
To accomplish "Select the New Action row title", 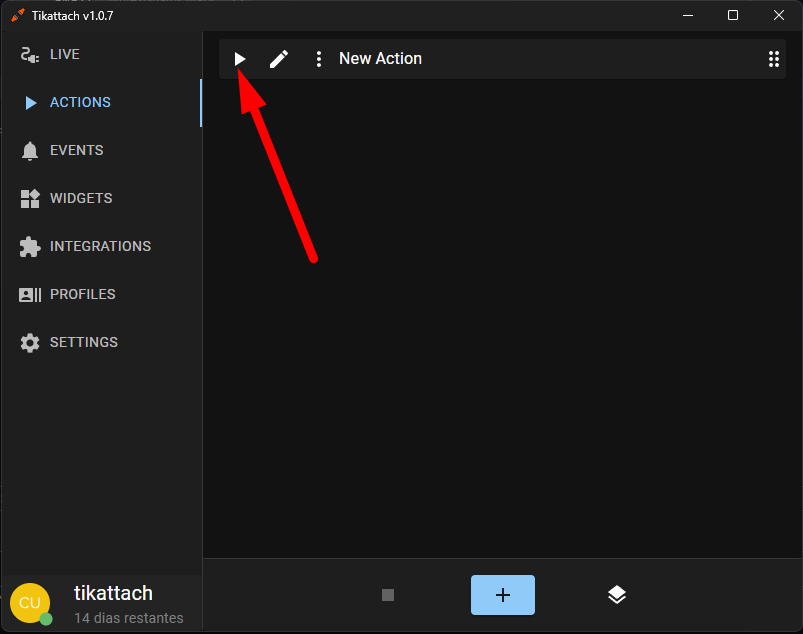I will (381, 58).
